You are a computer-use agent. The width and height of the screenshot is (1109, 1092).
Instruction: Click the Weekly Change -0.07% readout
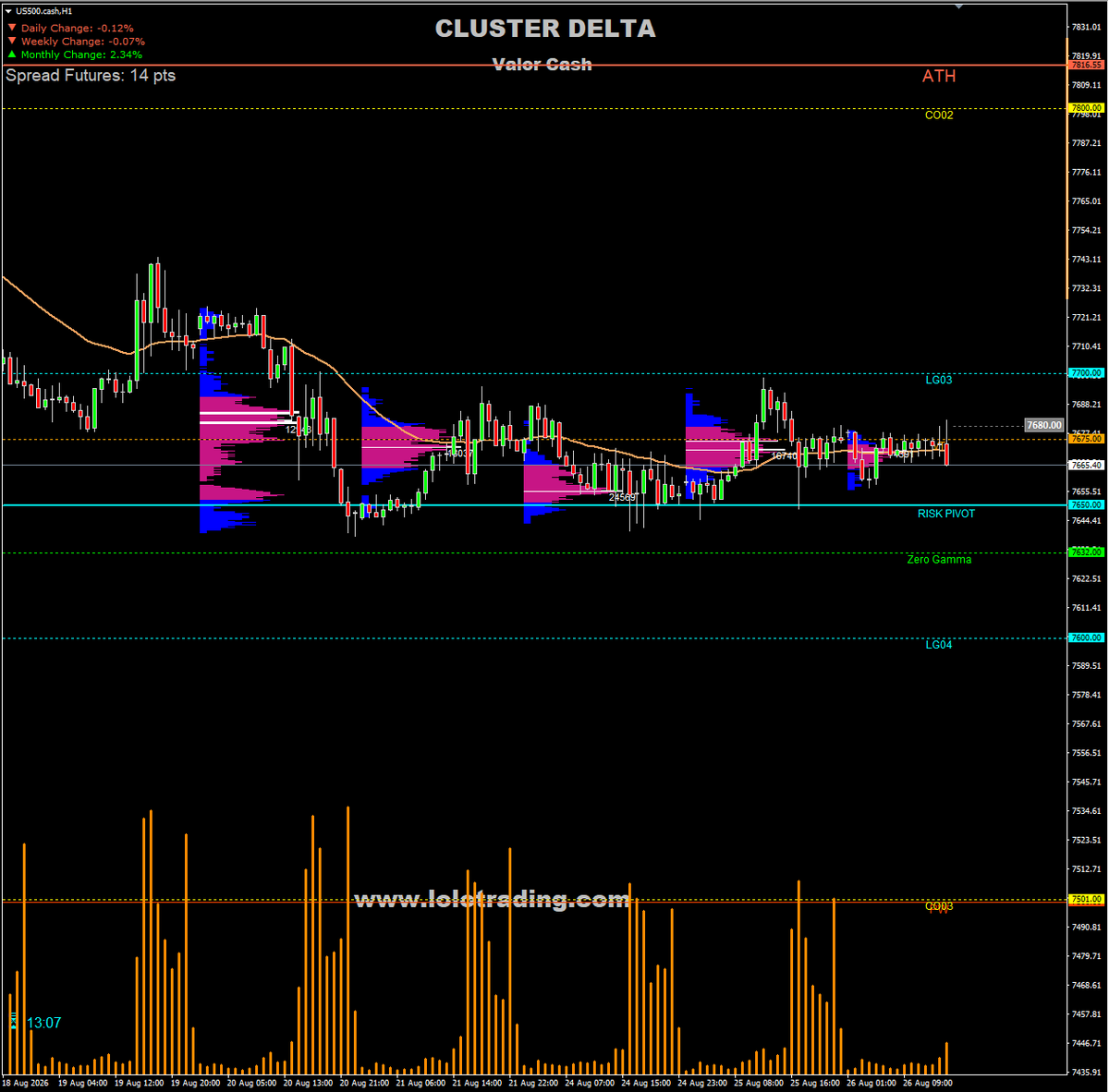pyautogui.click(x=83, y=42)
